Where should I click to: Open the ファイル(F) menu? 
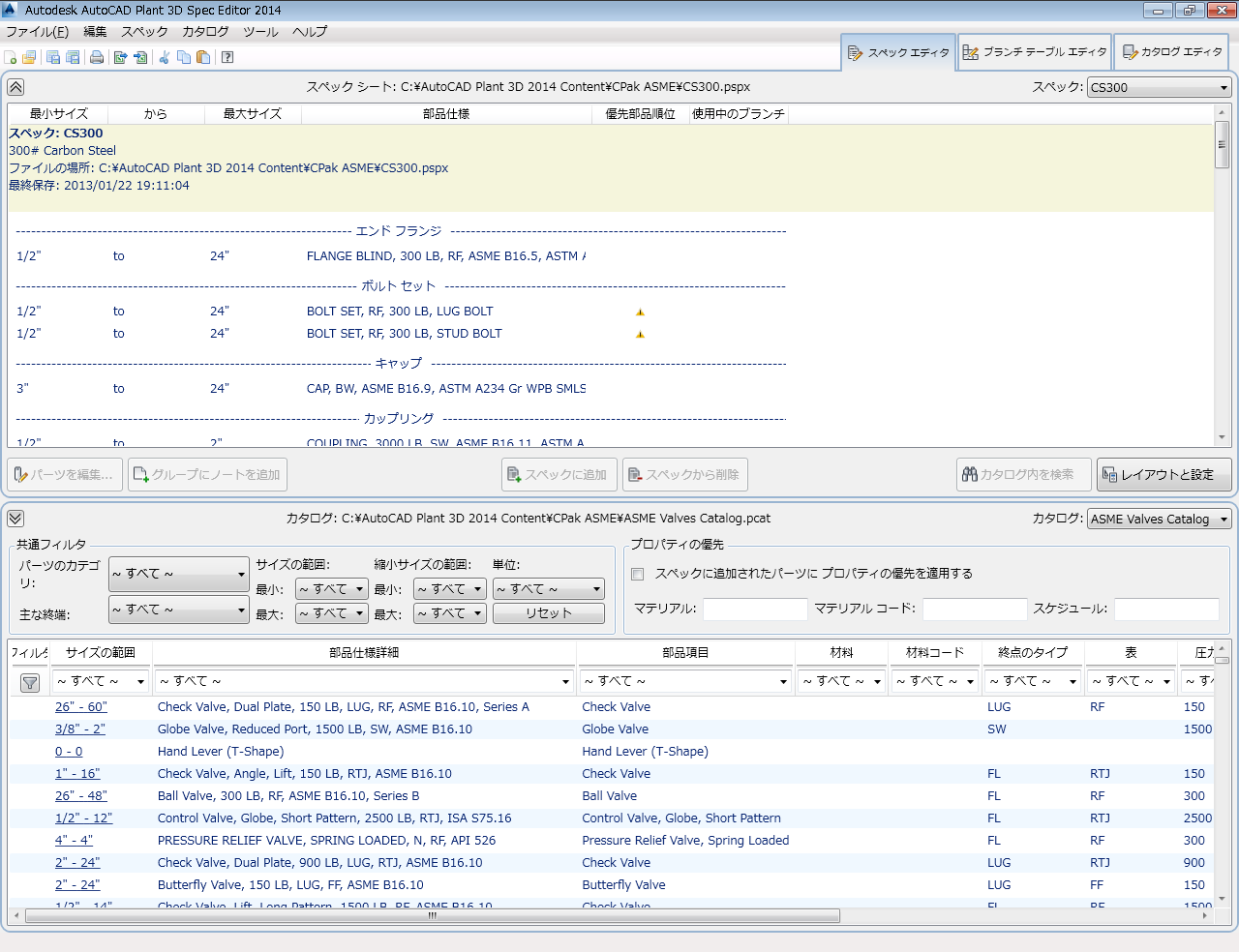click(x=37, y=32)
